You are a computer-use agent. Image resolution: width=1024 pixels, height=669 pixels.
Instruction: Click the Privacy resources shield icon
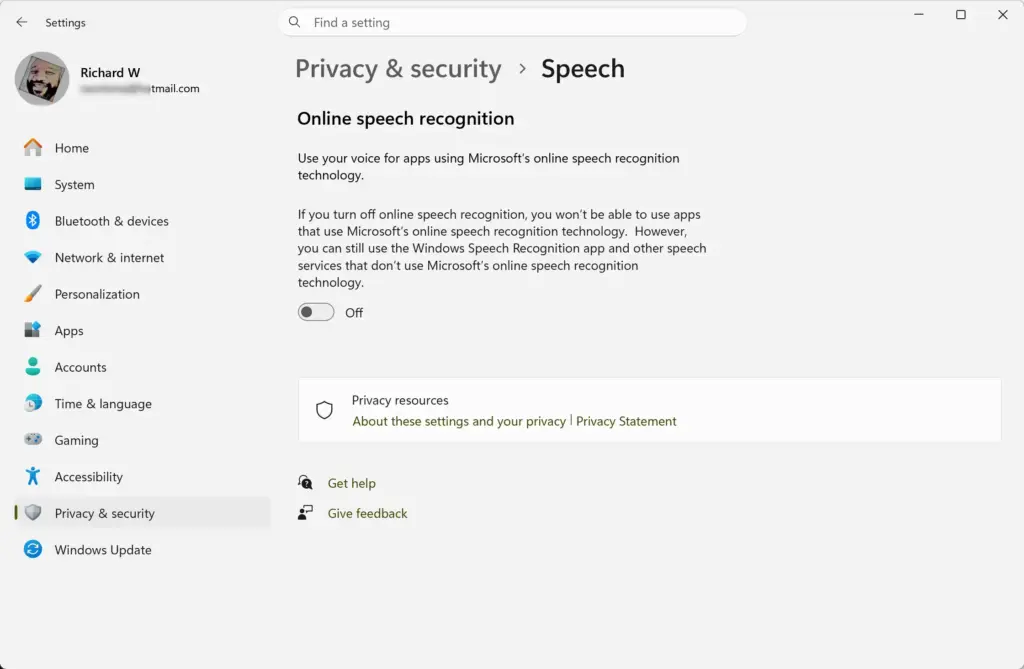(325, 410)
